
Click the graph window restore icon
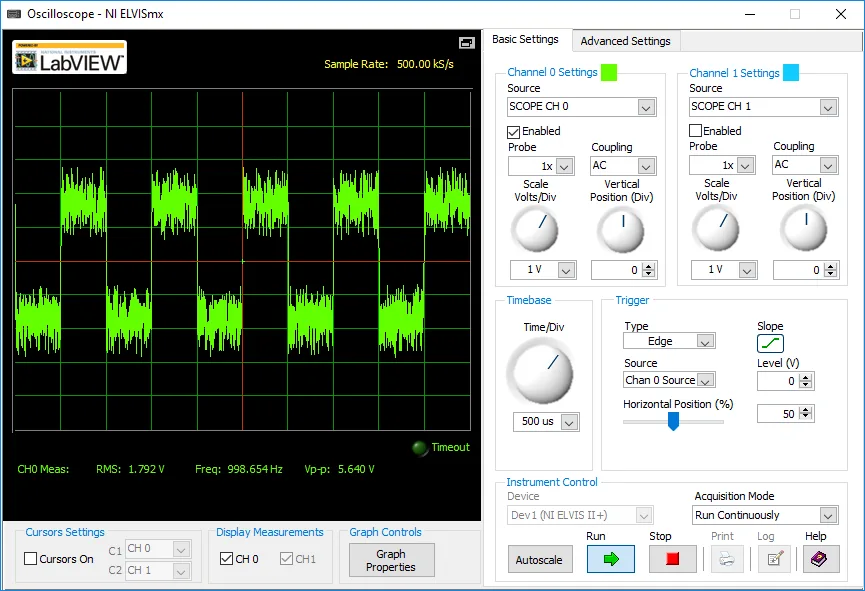pos(467,43)
